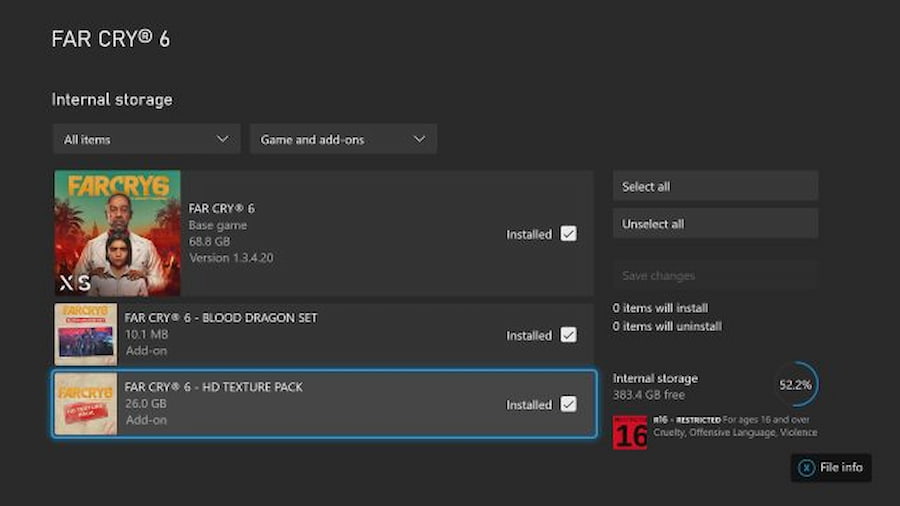900x506 pixels.
Task: Select the Blood Dragon Set thumbnail image
Action: (85, 334)
